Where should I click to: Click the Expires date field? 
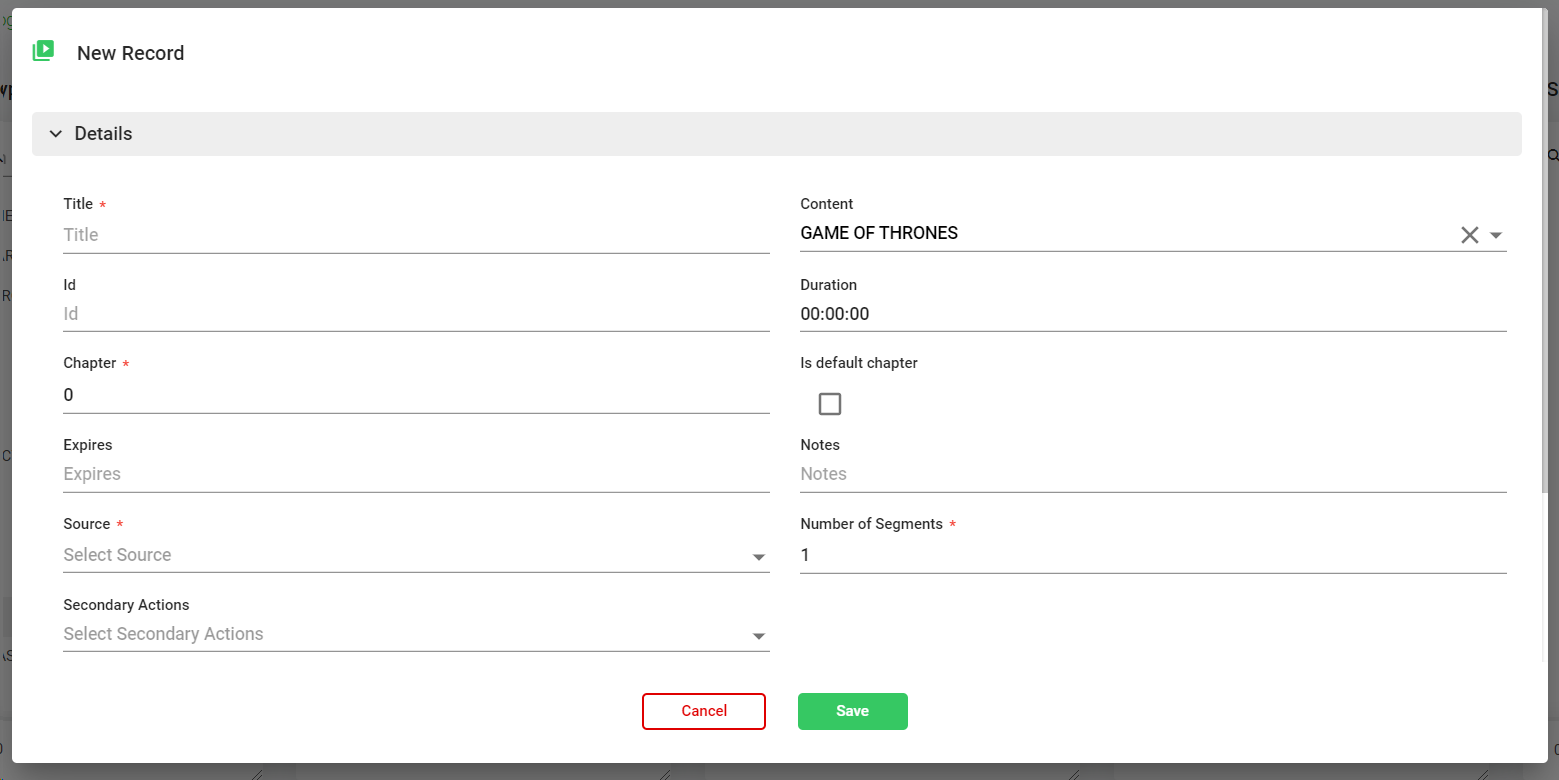click(x=415, y=474)
